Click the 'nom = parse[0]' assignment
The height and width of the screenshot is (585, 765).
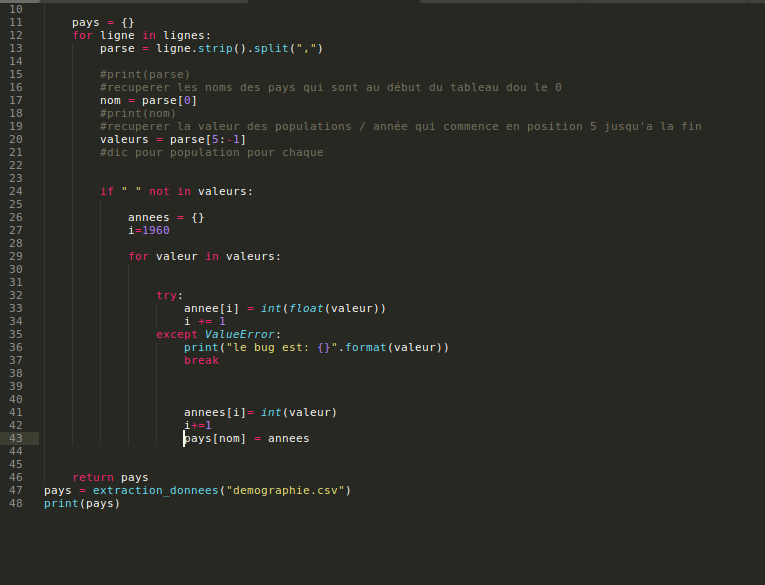148,101
